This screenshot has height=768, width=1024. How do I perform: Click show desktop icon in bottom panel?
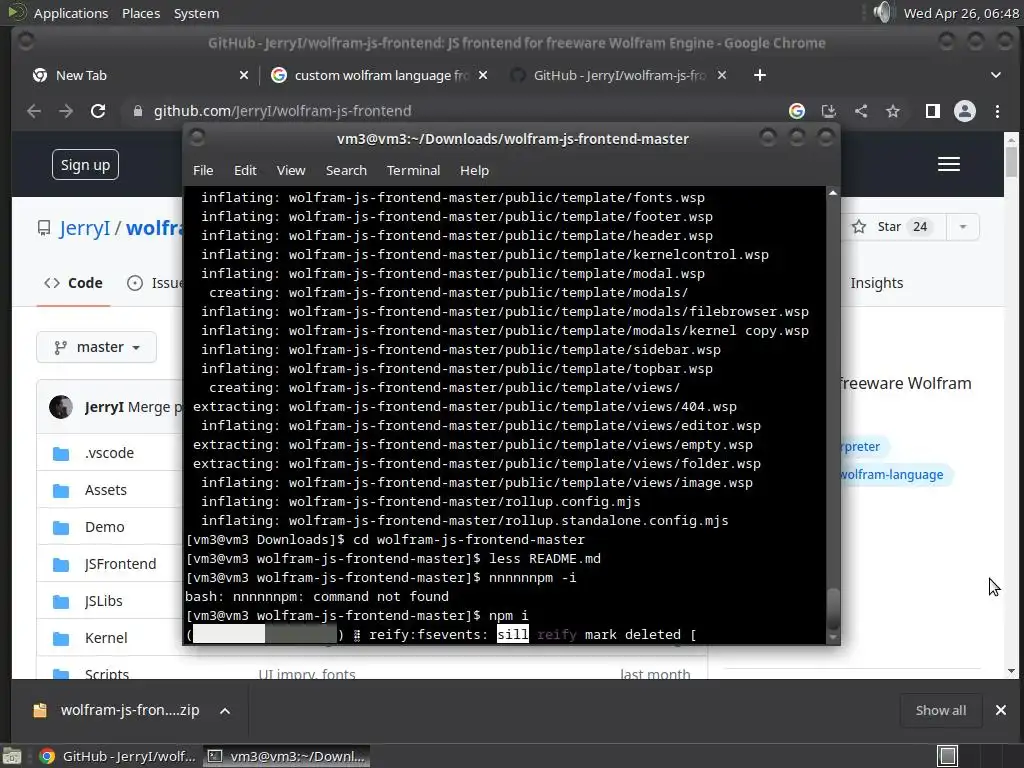[12, 756]
